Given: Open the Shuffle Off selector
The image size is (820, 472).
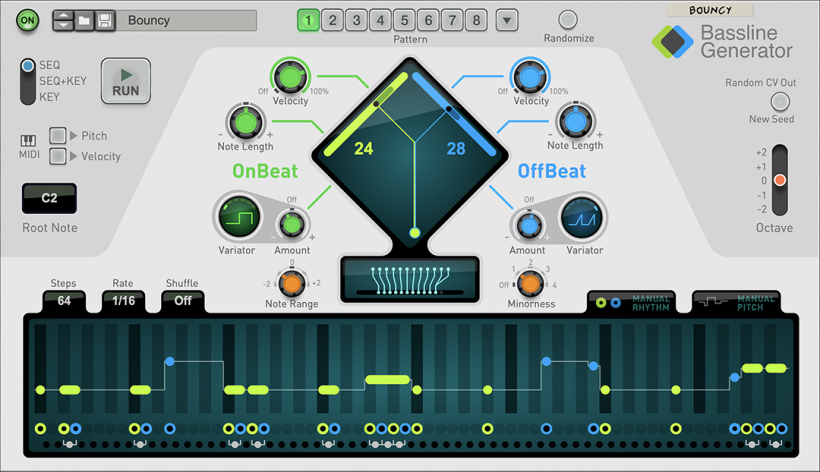Looking at the screenshot, I should (182, 300).
